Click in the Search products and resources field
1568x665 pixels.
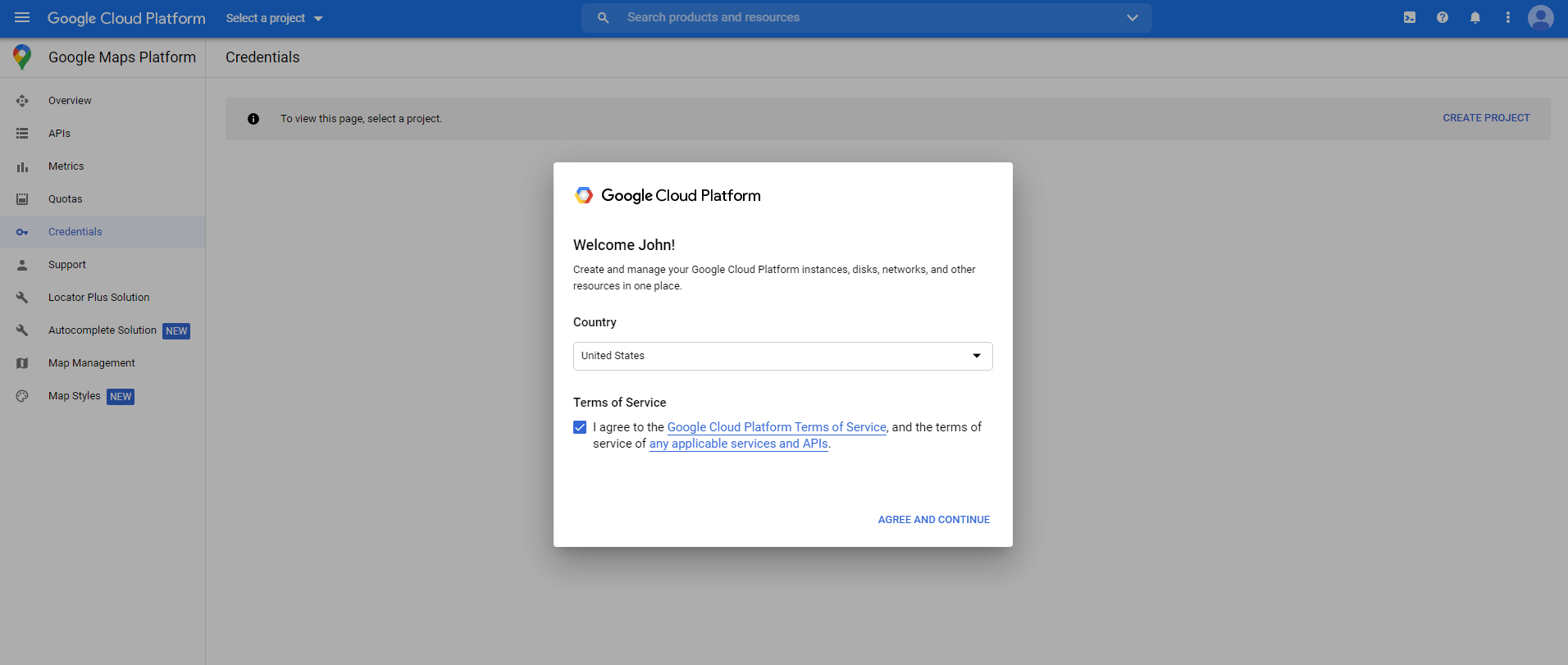pyautogui.click(x=867, y=17)
